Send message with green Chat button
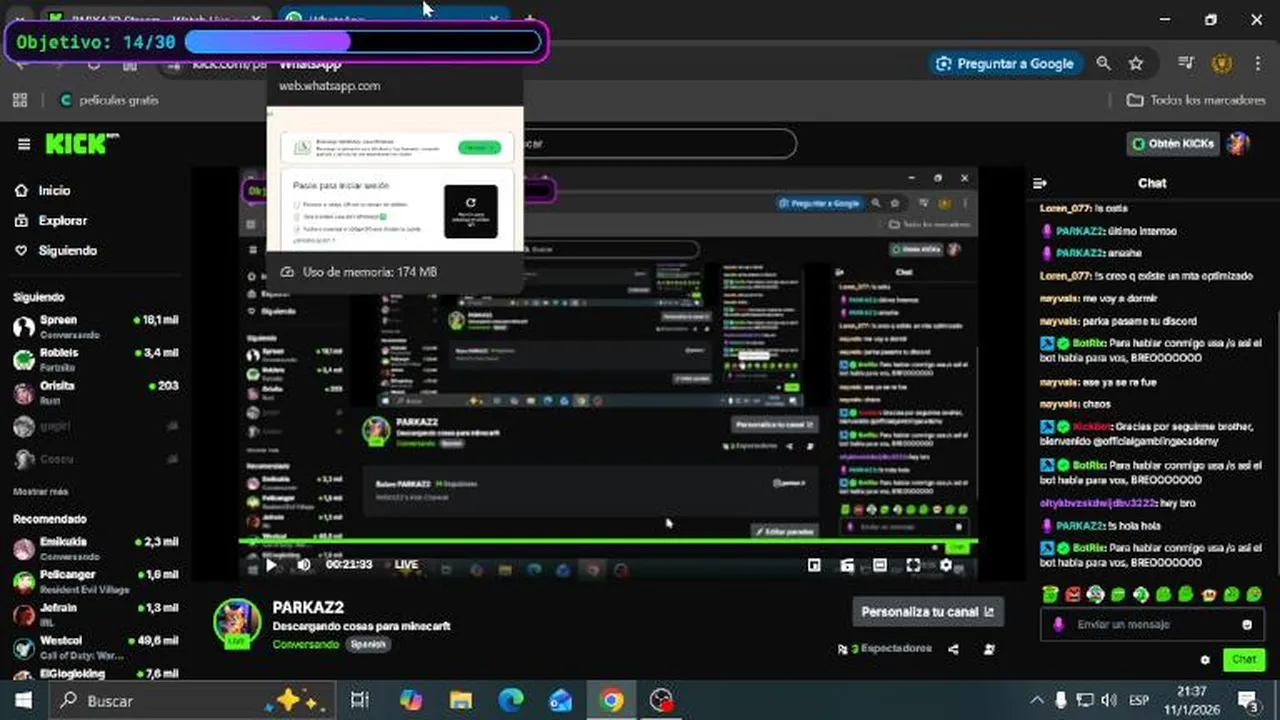1280x720 pixels. [1244, 660]
